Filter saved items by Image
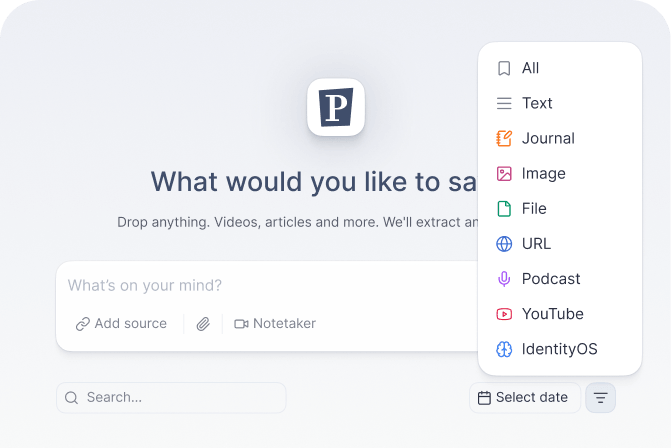This screenshot has width=671, height=448. pyautogui.click(x=559, y=173)
